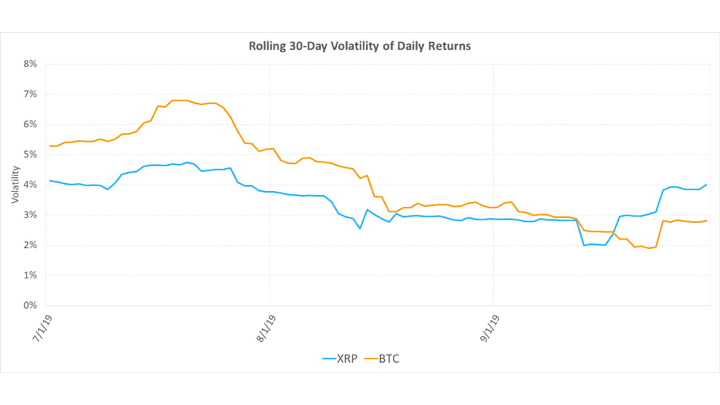The width and height of the screenshot is (720, 405).
Task: Click the 7% y-axis label
Action: pyautogui.click(x=30, y=94)
